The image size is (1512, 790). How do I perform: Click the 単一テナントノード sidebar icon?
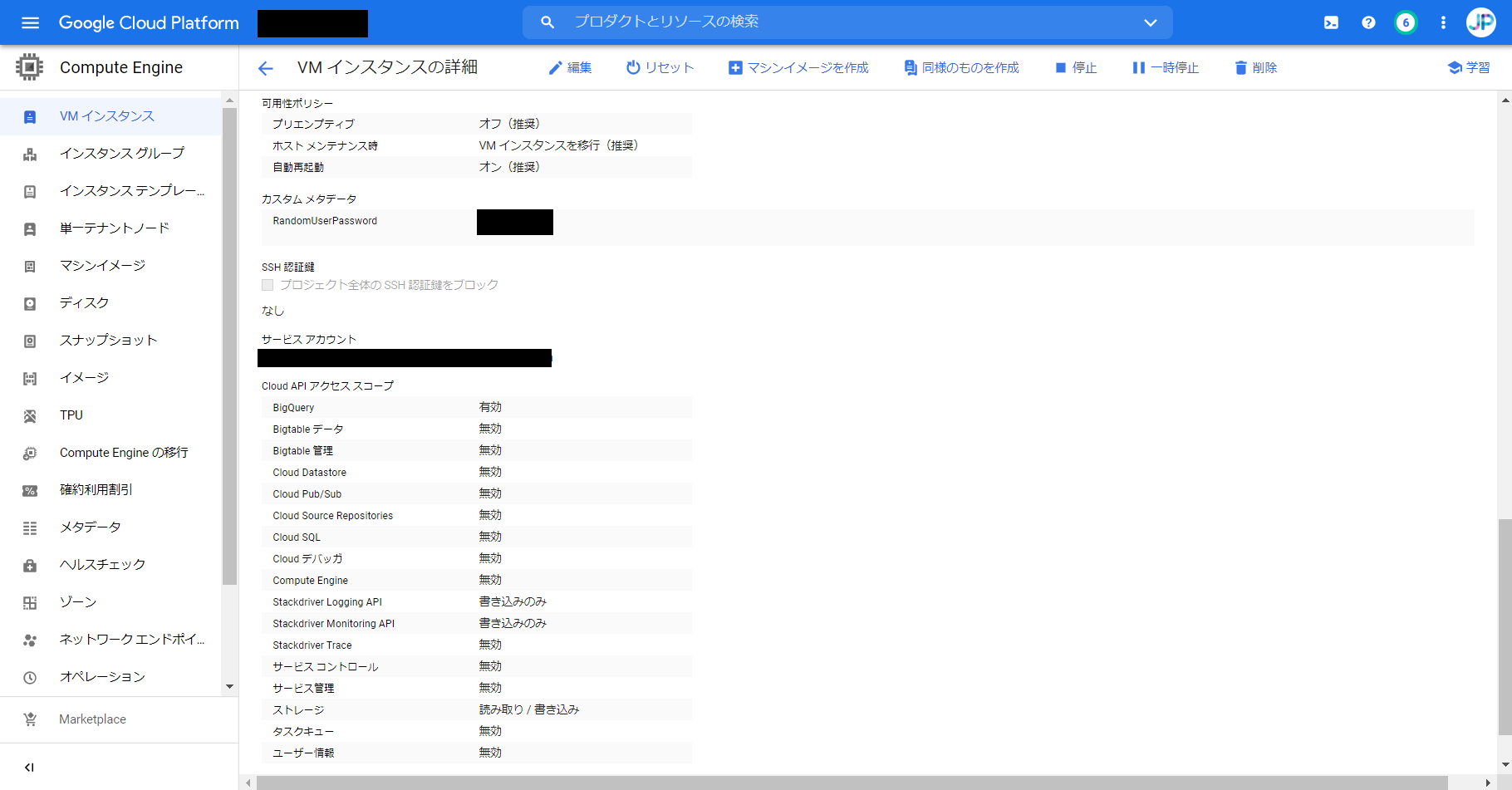pos(30,229)
